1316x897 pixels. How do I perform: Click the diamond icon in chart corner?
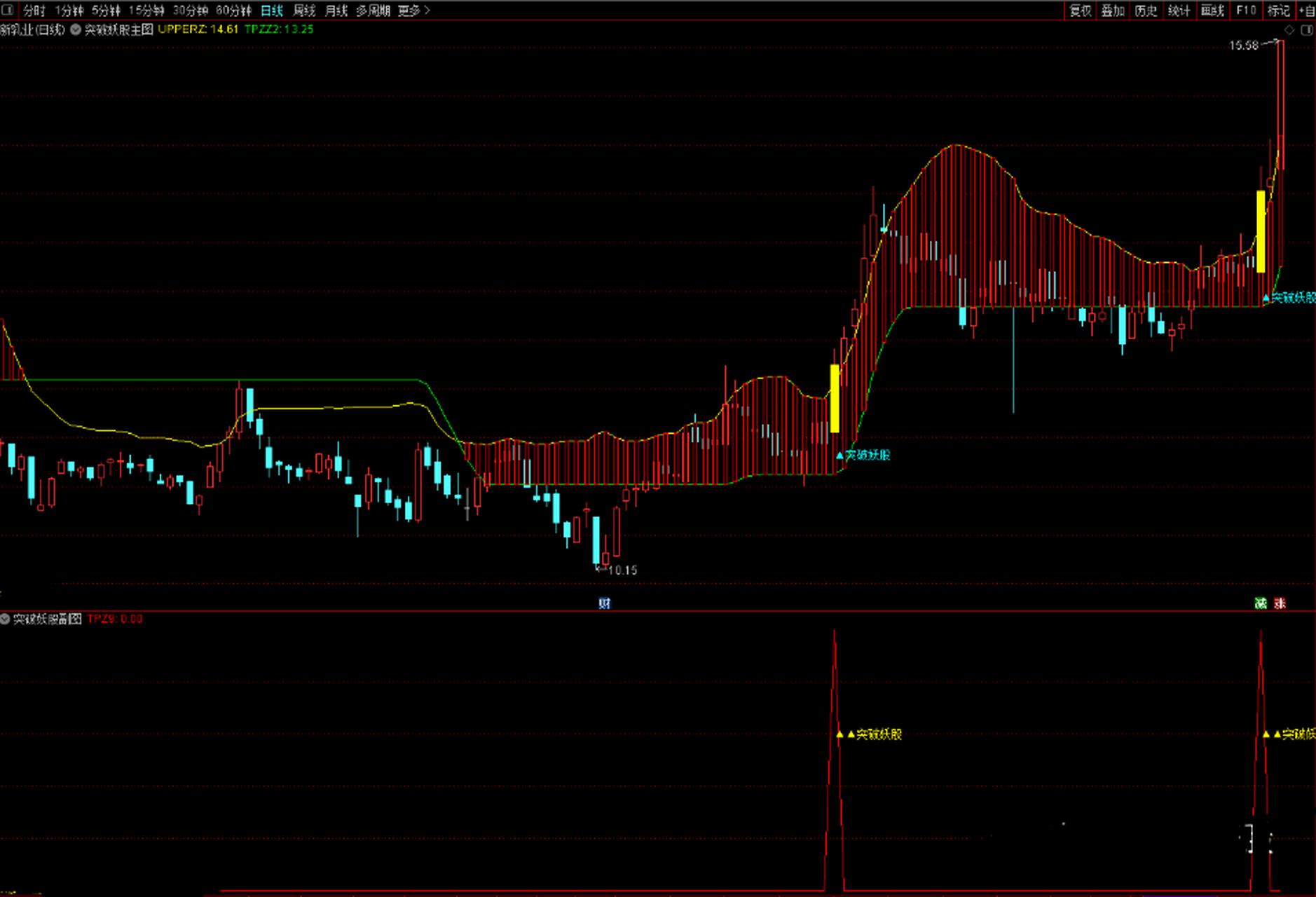(1289, 30)
